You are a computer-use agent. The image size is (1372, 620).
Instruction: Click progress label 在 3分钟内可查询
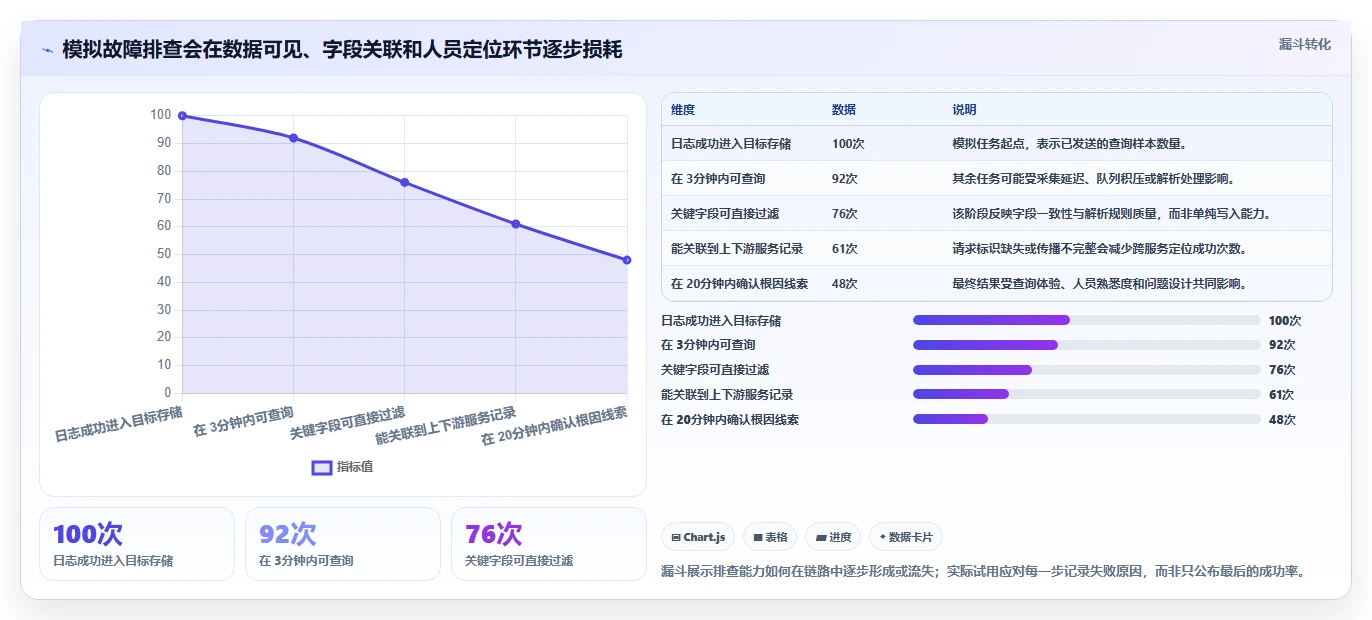(x=708, y=345)
